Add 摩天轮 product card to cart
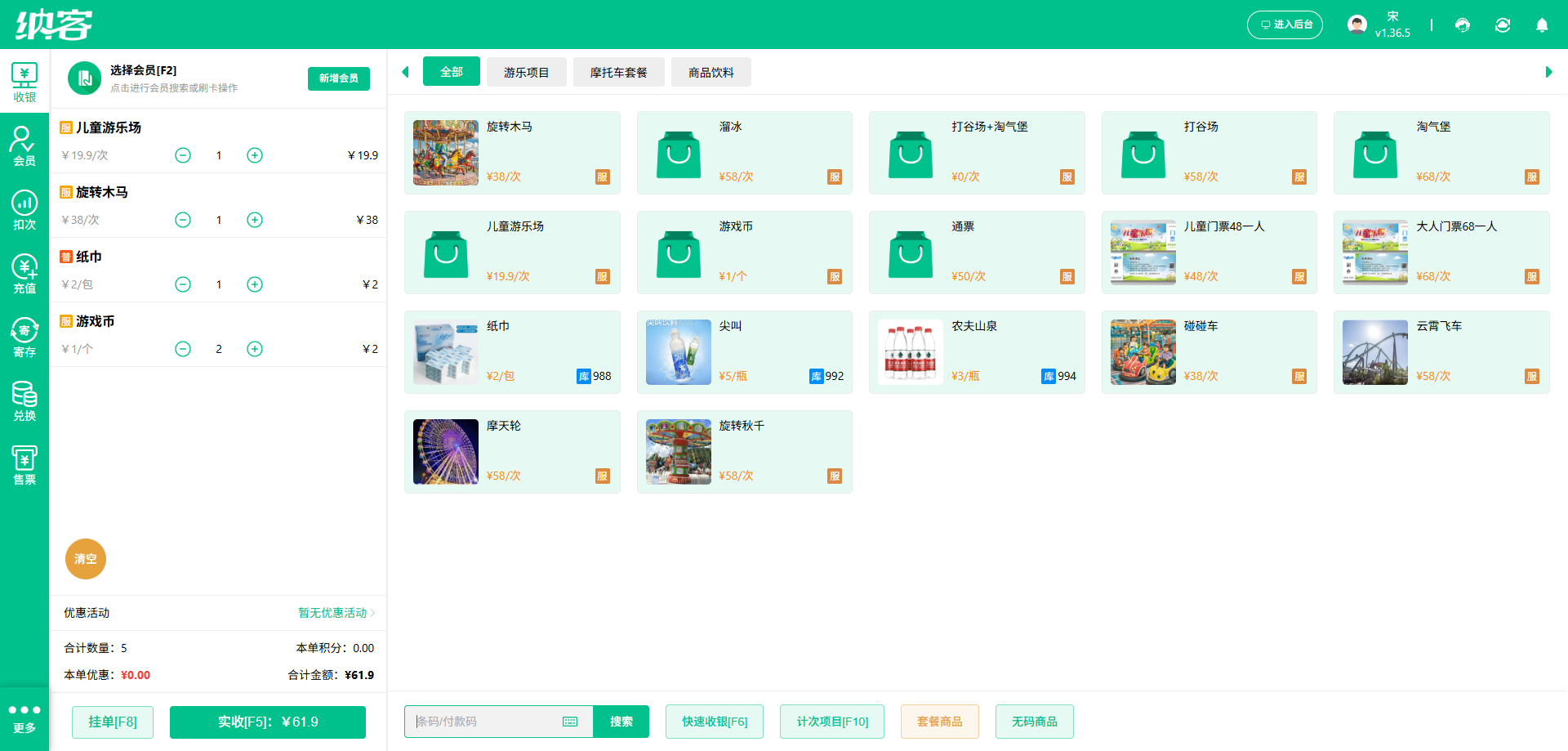The height and width of the screenshot is (751, 1568). click(x=512, y=452)
